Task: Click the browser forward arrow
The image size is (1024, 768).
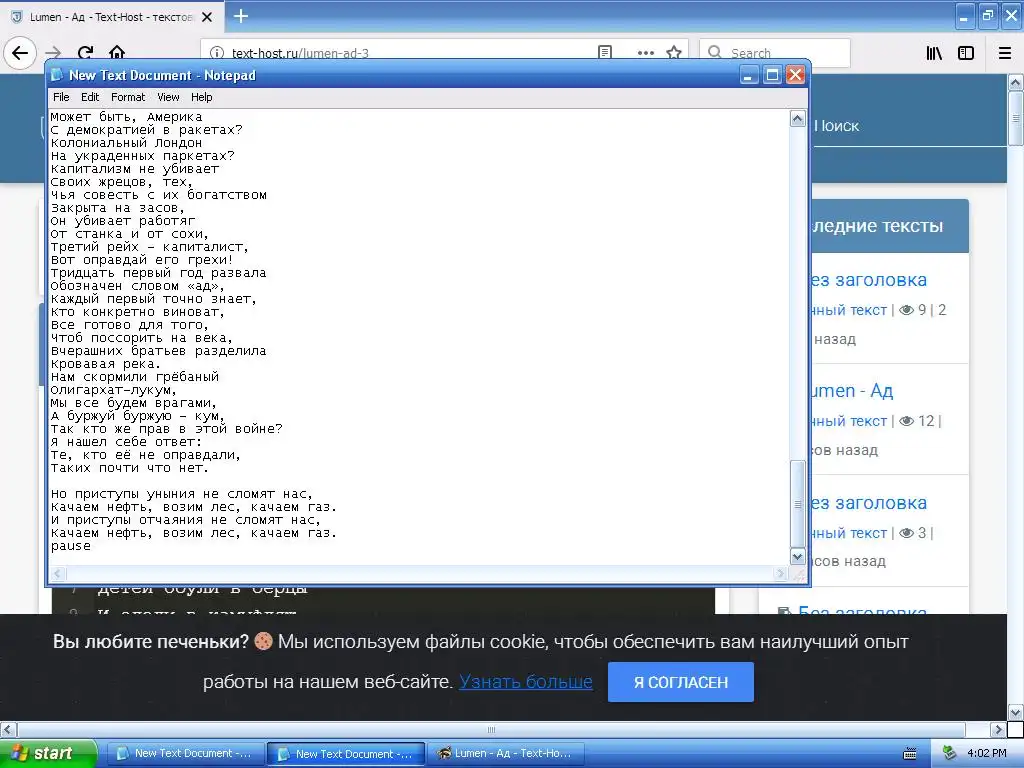Action: tap(54, 53)
